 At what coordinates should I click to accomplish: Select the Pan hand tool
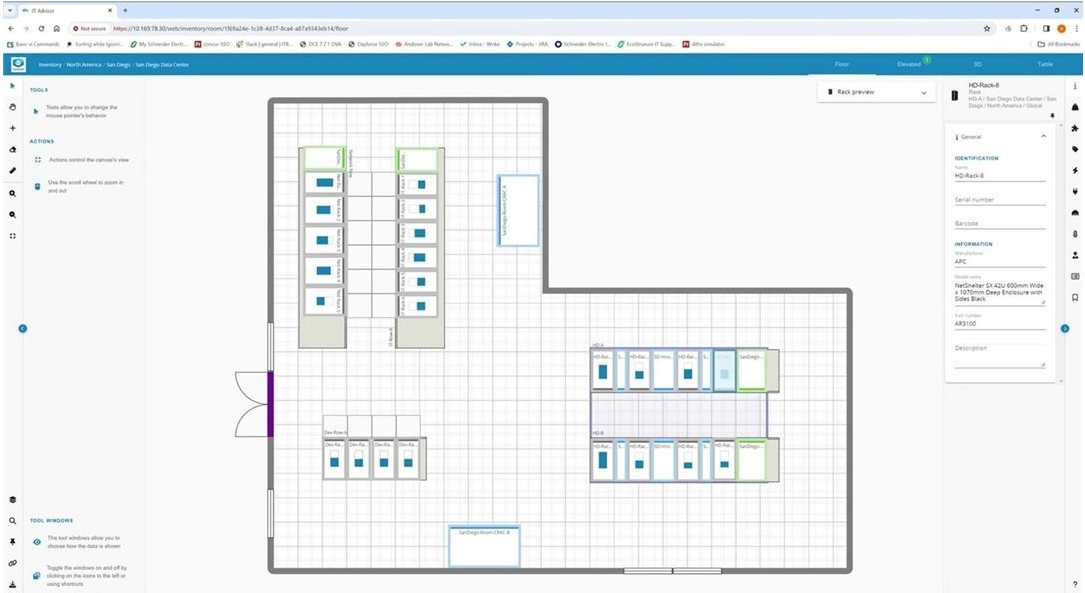(13, 107)
